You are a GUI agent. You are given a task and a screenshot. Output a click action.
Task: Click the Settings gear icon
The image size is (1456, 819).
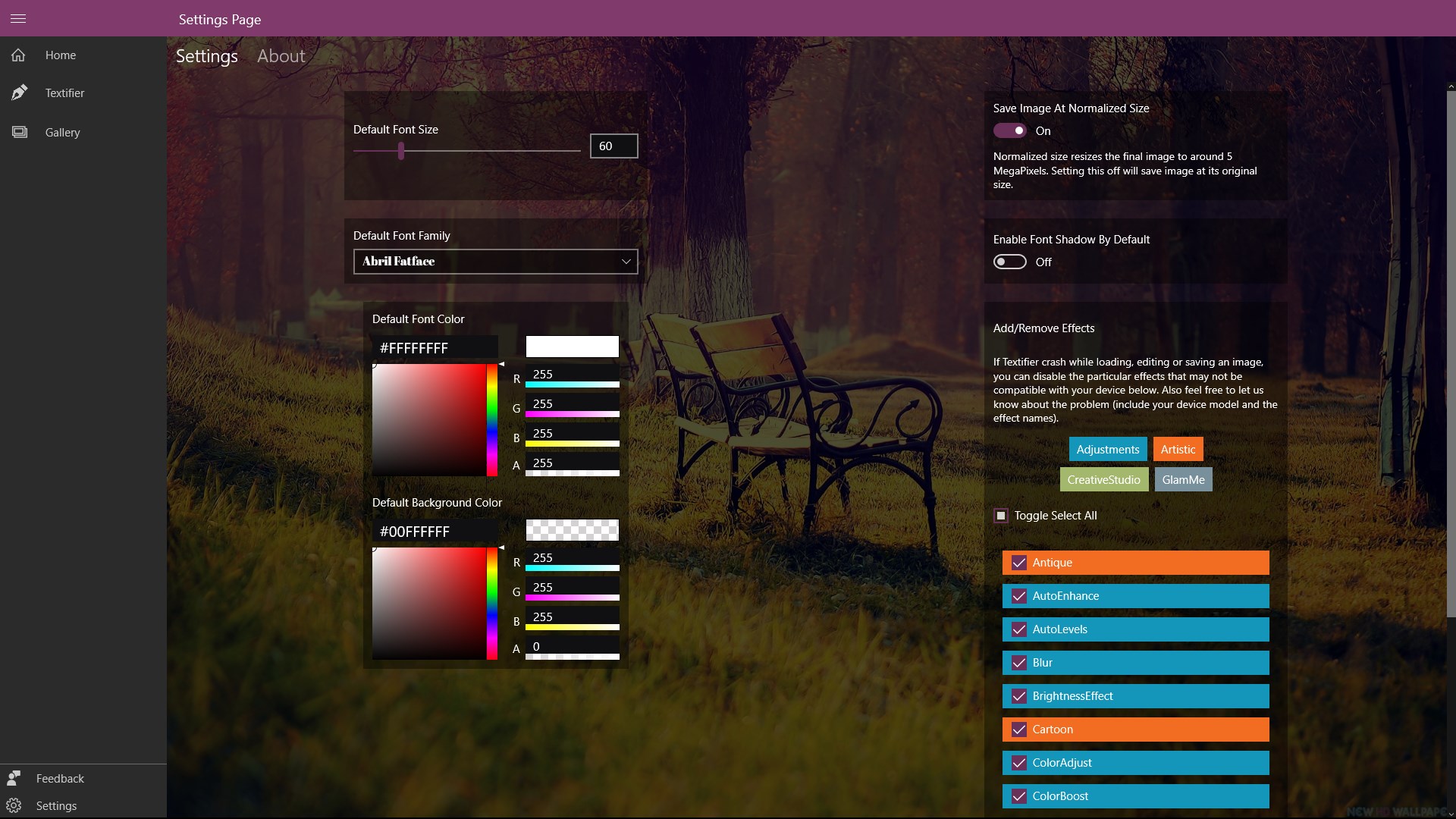click(x=14, y=805)
